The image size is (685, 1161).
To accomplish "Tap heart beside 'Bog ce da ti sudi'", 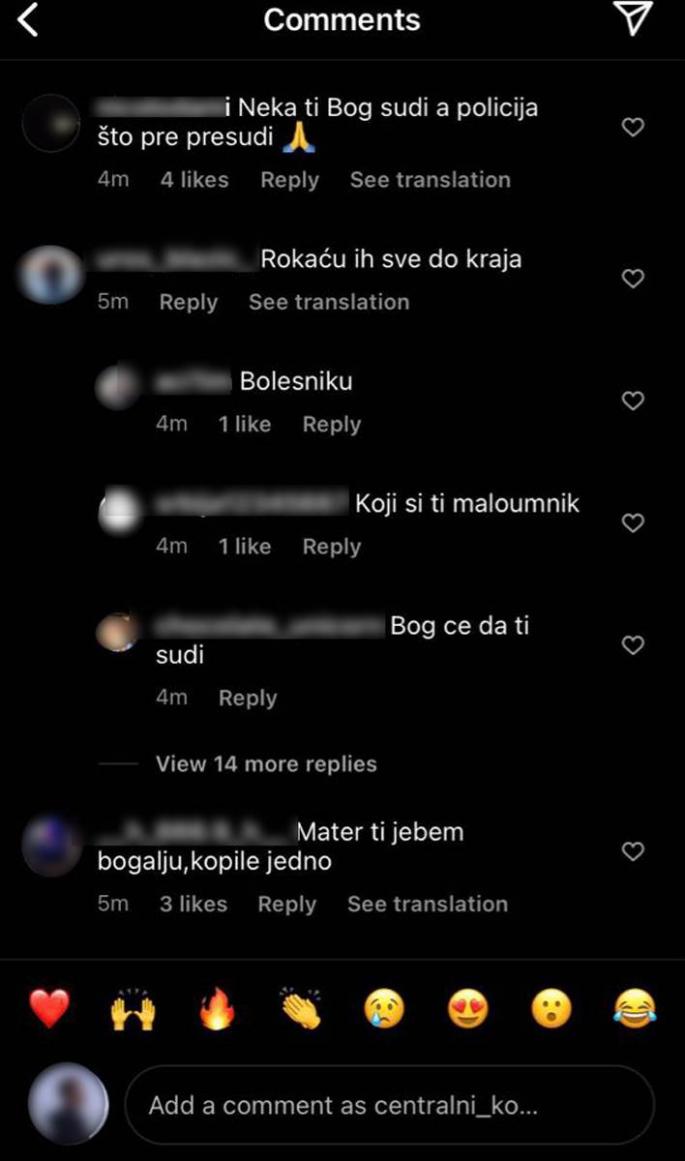I will [x=632, y=645].
